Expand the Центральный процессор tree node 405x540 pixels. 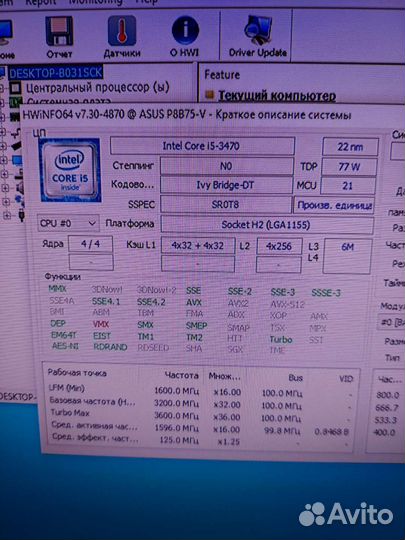point(2,88)
